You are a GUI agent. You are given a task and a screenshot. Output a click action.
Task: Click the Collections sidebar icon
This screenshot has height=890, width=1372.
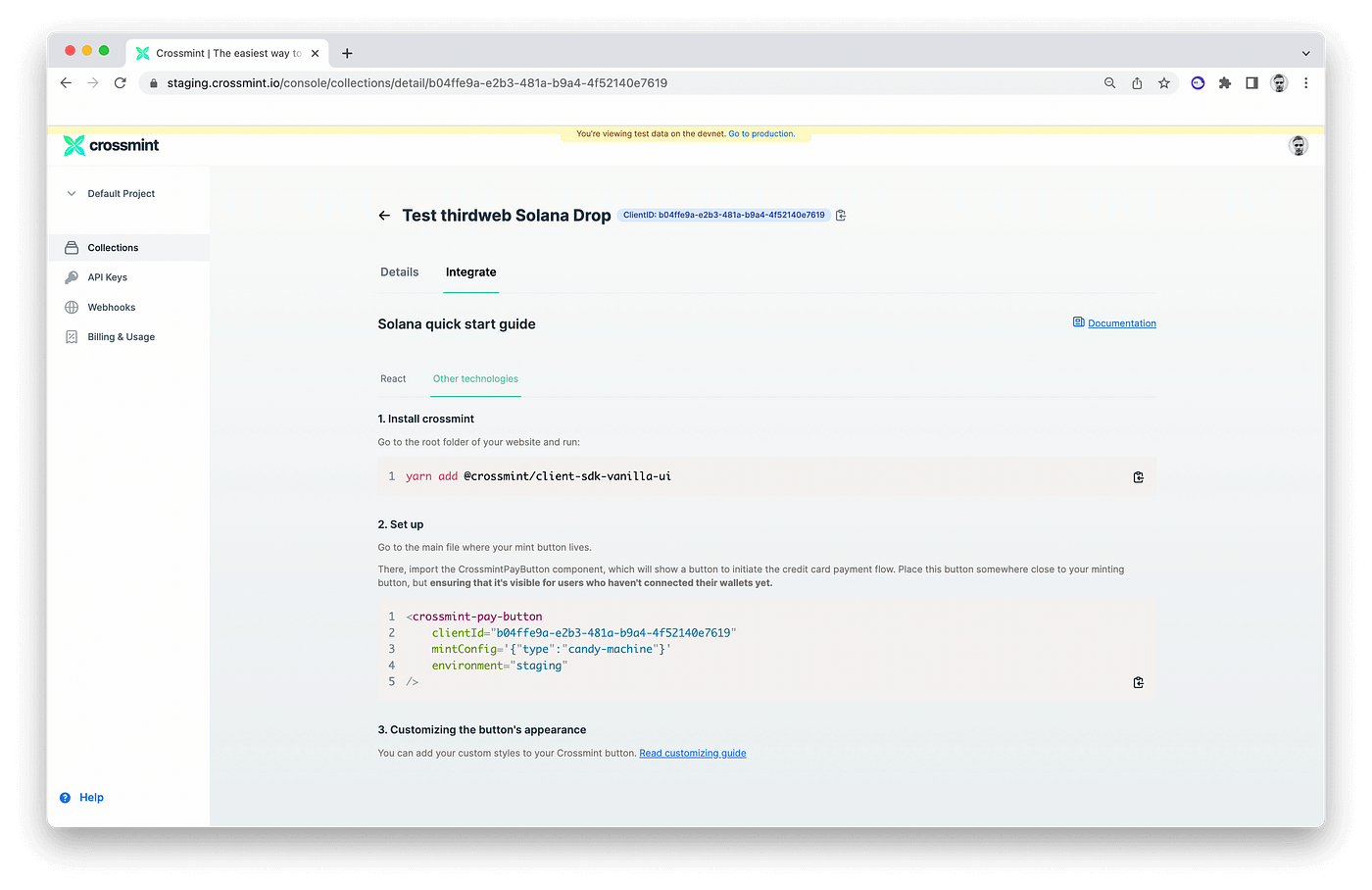tap(72, 248)
